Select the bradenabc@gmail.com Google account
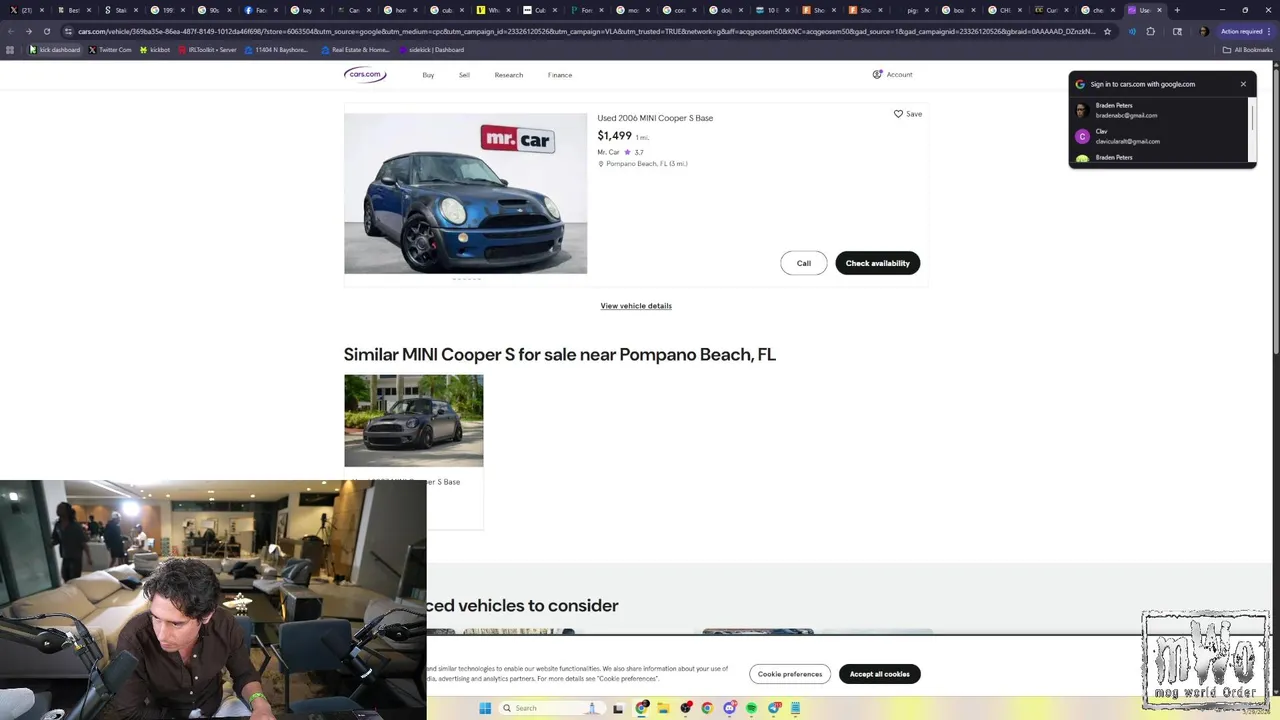This screenshot has width=1280, height=720. pos(1160,110)
